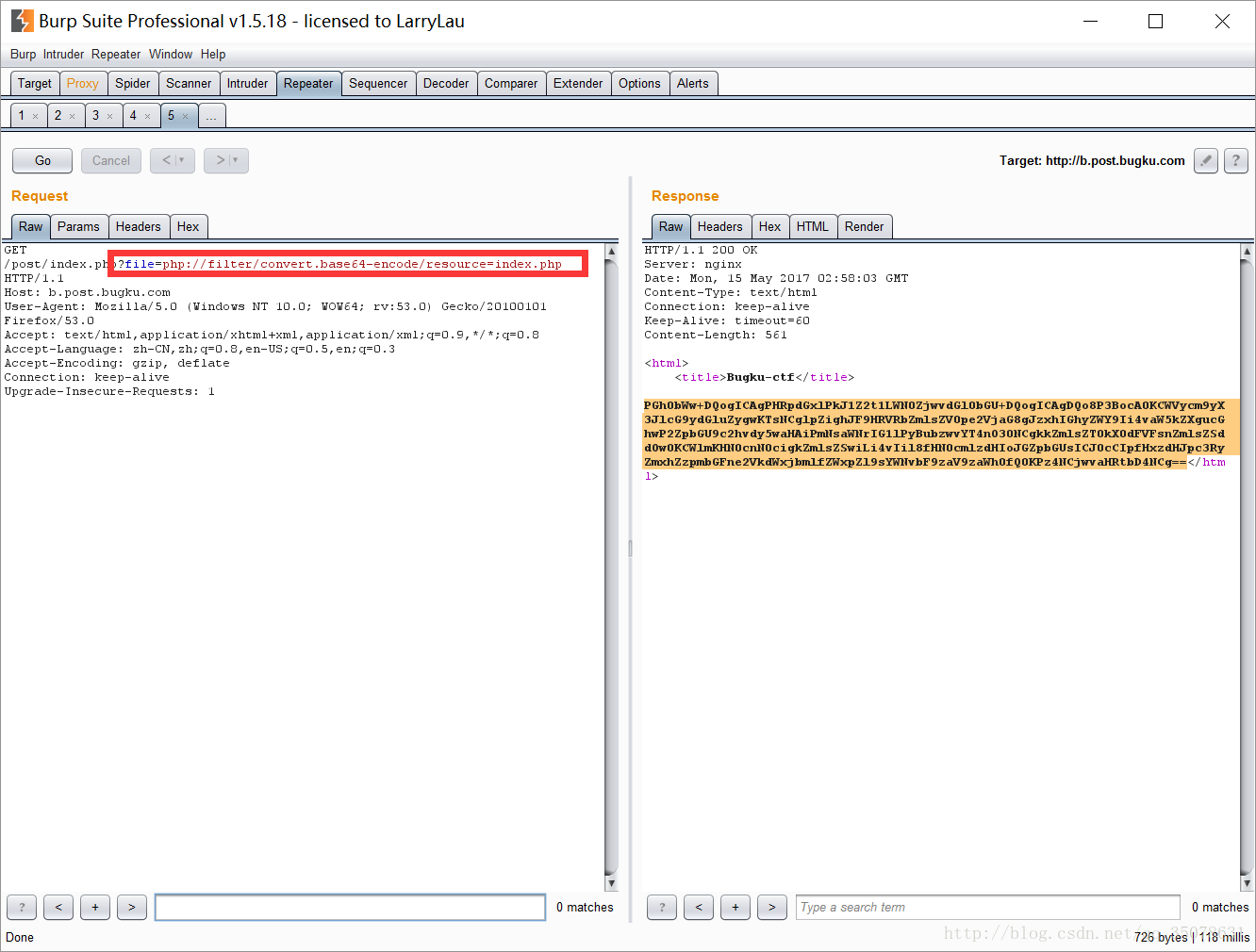Open the response Headers tab
Image resolution: width=1256 pixels, height=952 pixels.
720,226
